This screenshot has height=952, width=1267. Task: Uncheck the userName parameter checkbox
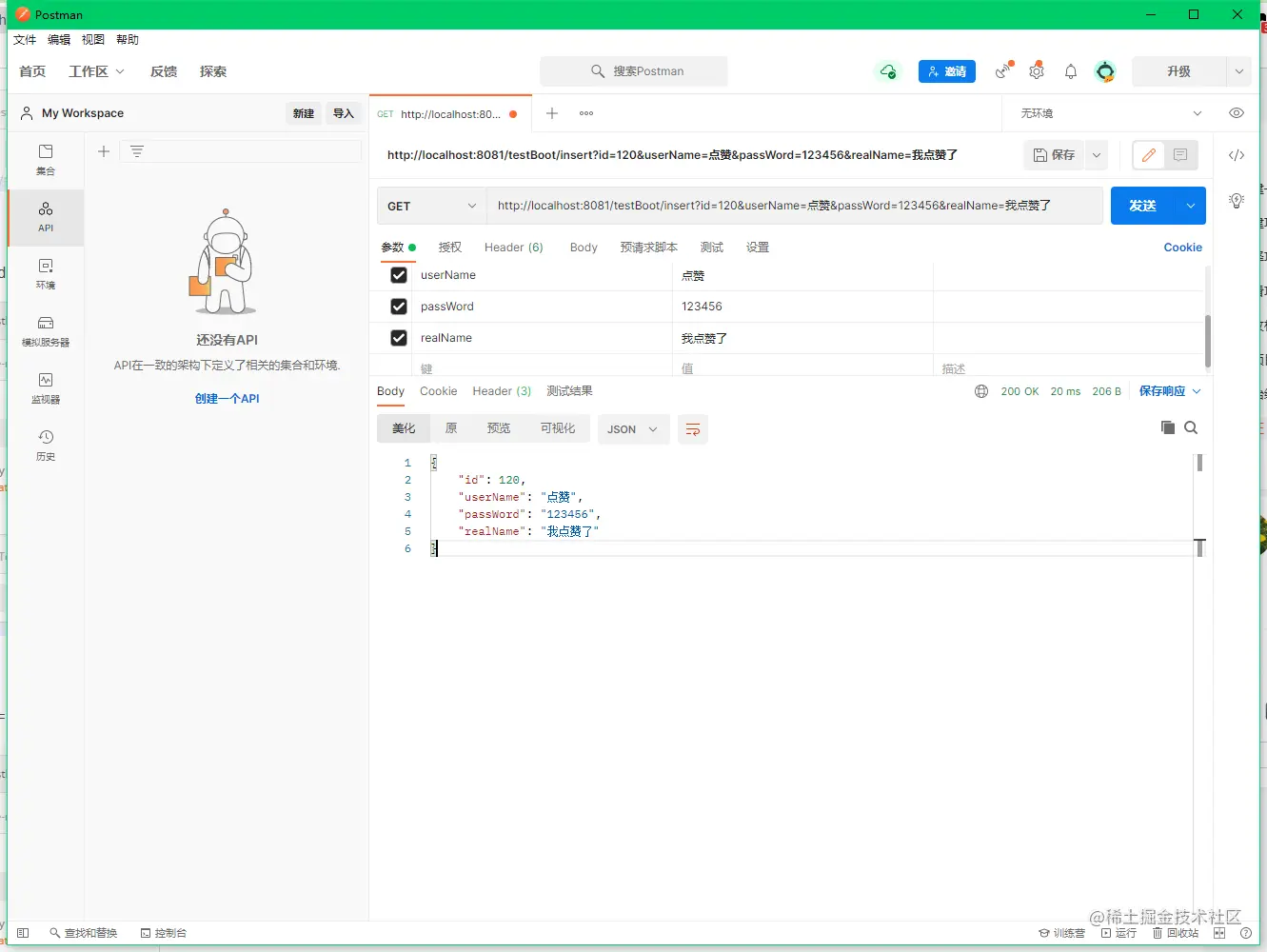399,275
